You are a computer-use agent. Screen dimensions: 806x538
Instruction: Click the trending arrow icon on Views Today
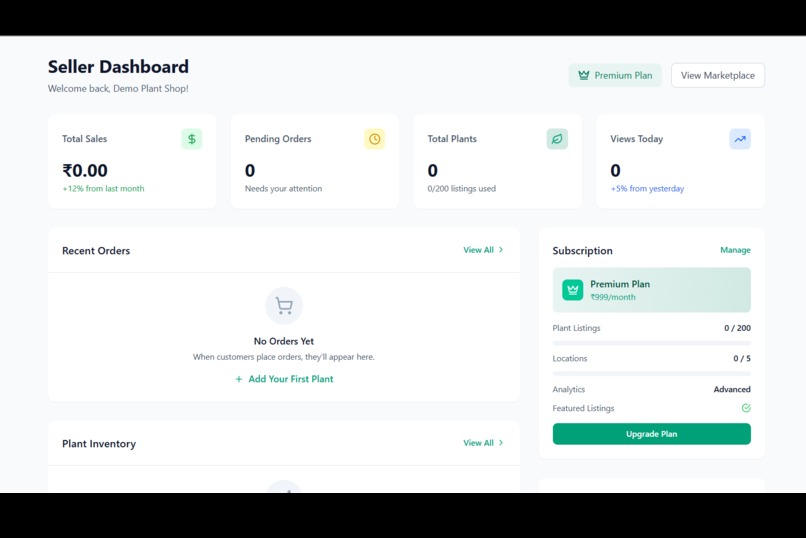[x=740, y=139]
